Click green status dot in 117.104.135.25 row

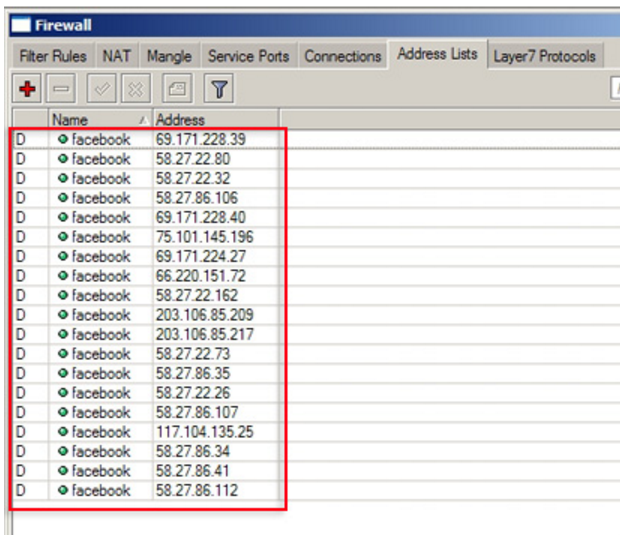pos(62,431)
